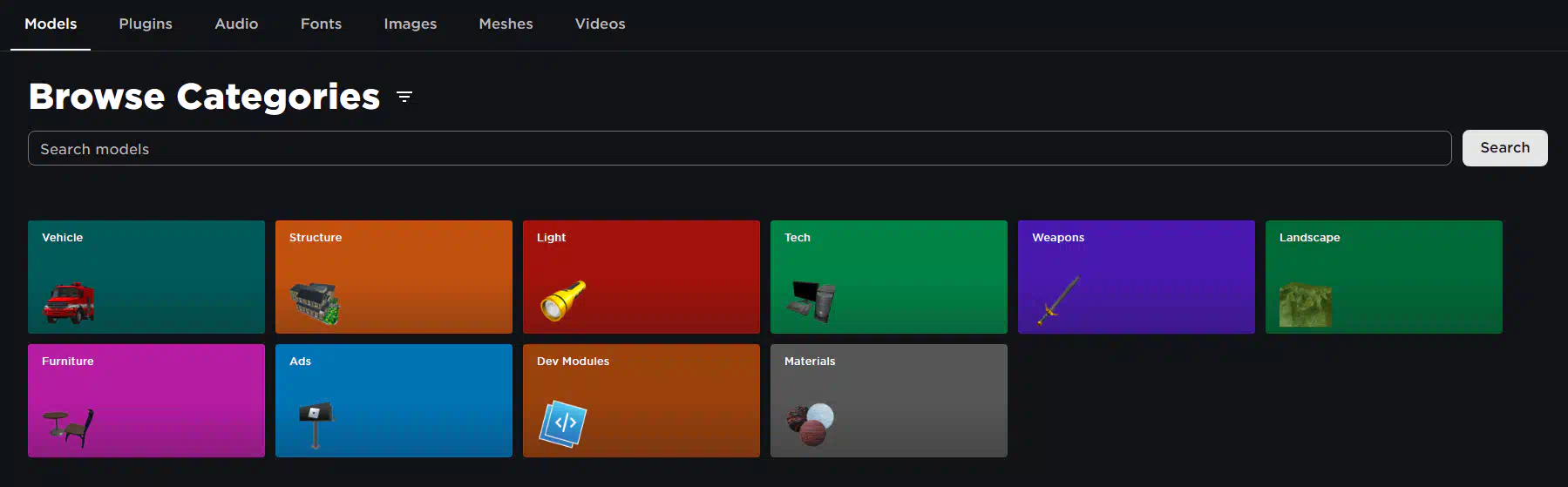Switch to the Models tab
This screenshot has height=487, width=1568.
click(x=51, y=24)
